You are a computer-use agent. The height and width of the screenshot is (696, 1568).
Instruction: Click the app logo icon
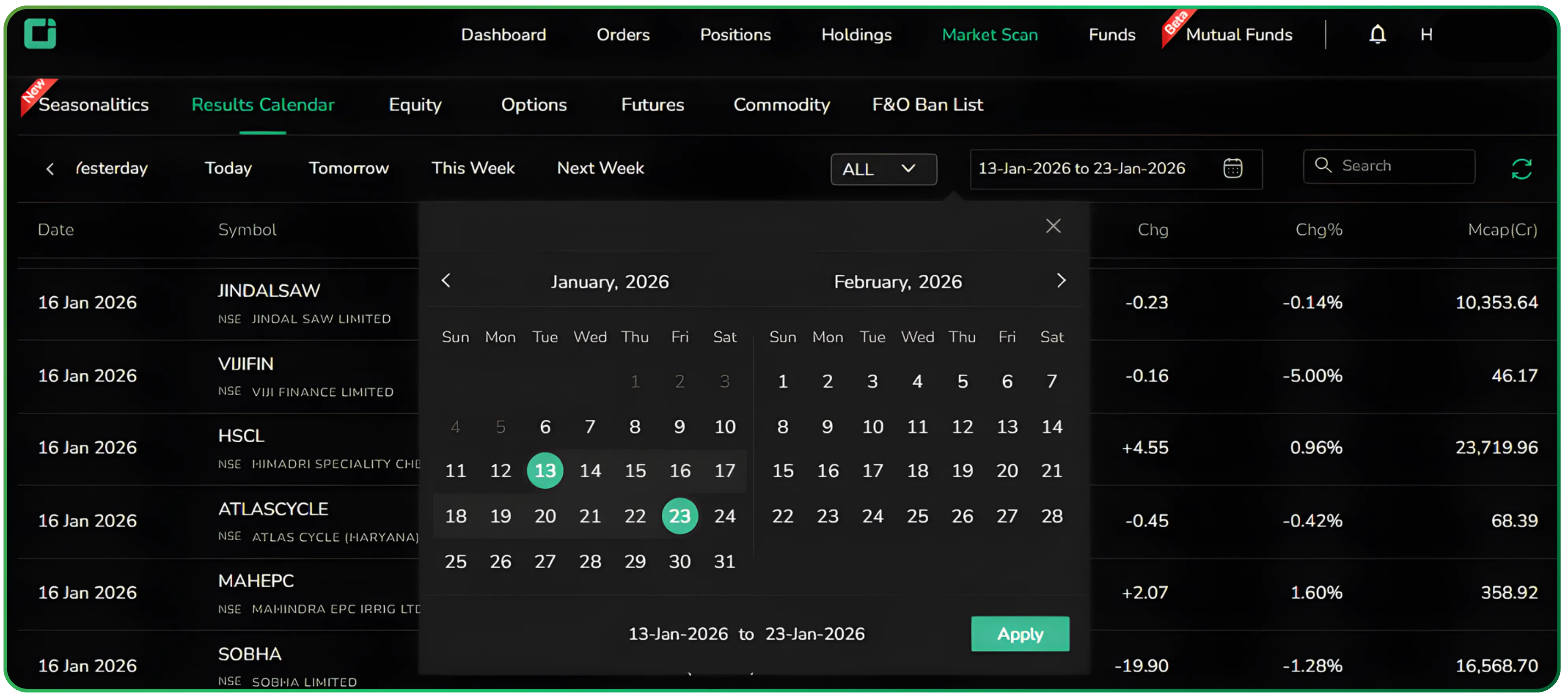point(39,33)
